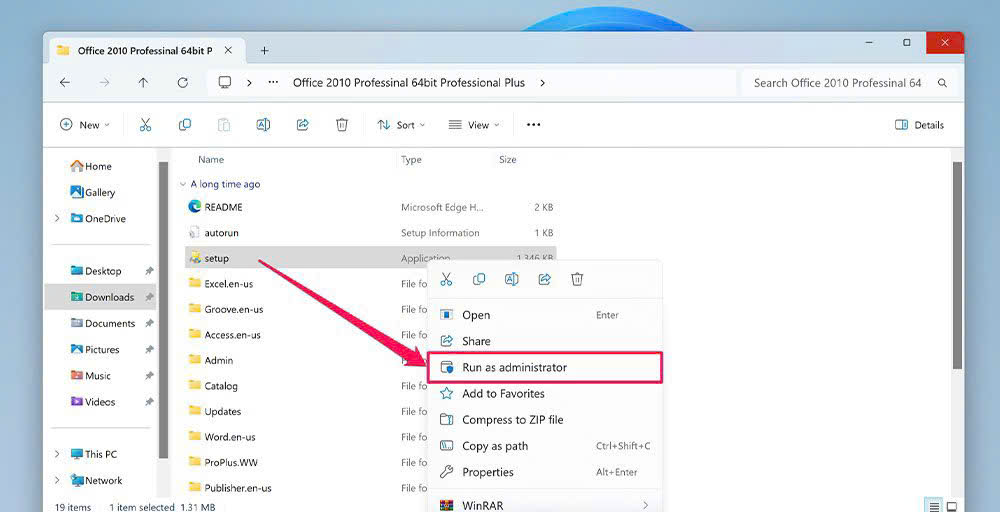Switch to large thumbnails view in status bar
The height and width of the screenshot is (512, 1000).
click(x=951, y=507)
